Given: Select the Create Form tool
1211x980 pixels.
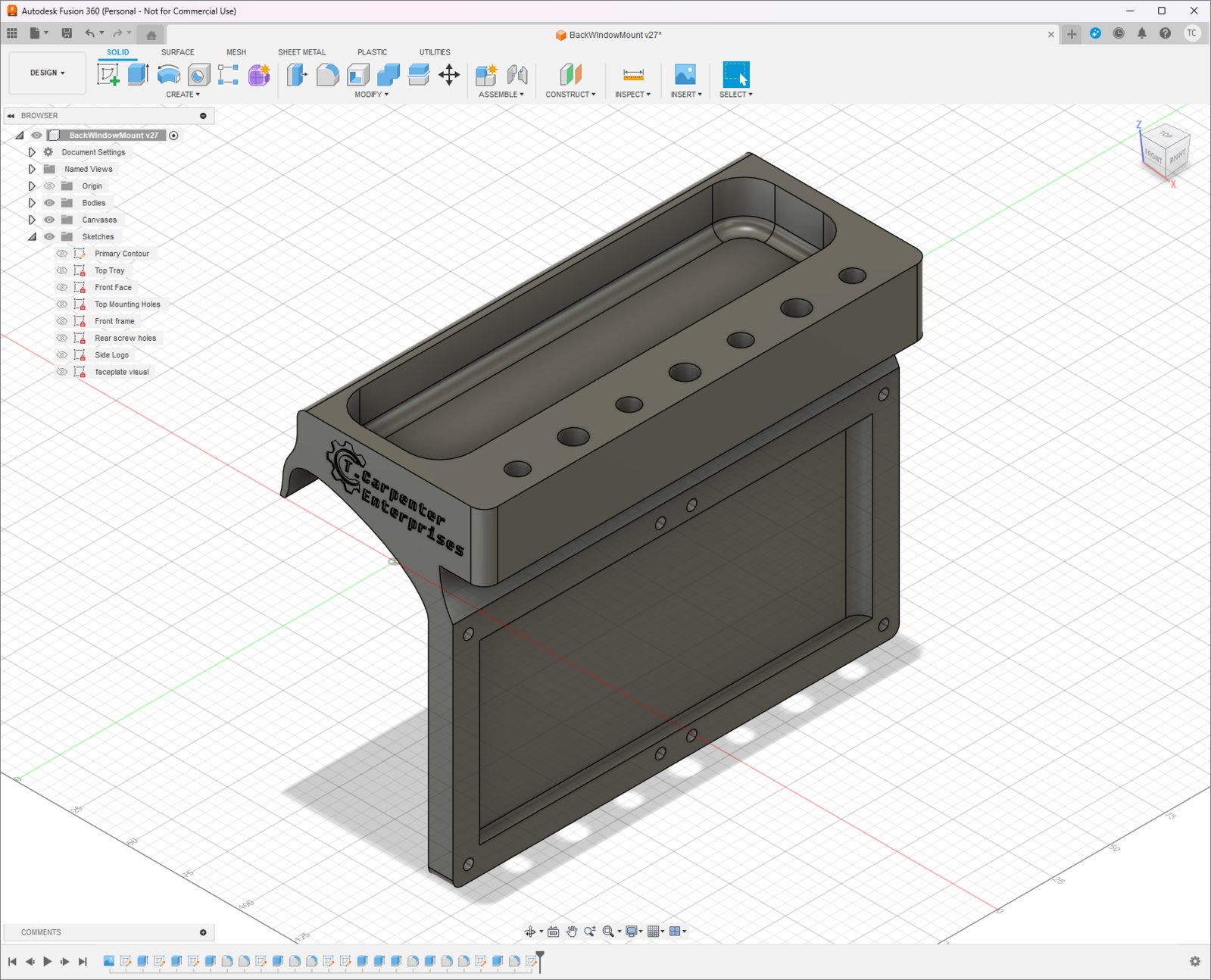Looking at the screenshot, I should click(259, 74).
